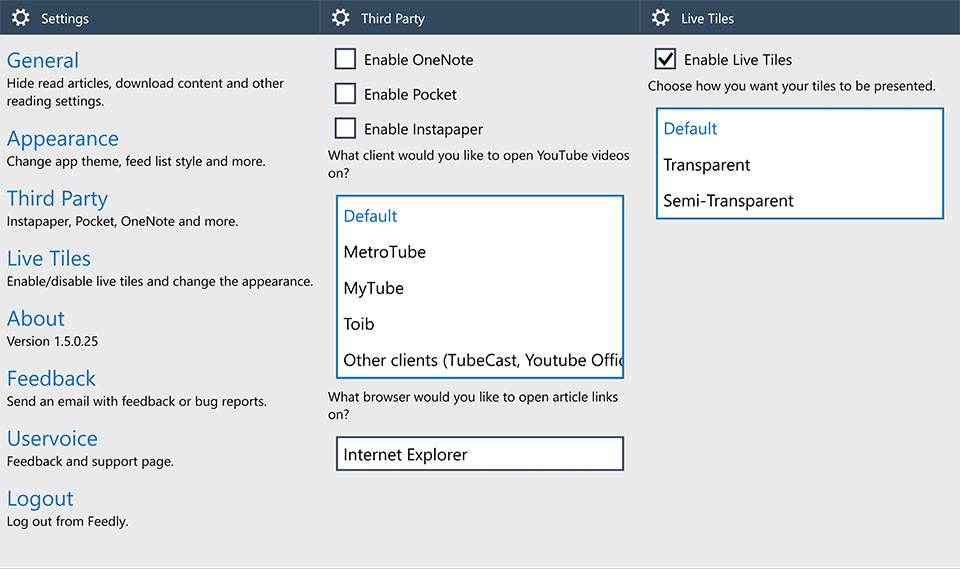Disable the Live Tiles checkbox
The image size is (960, 569).
[x=666, y=59]
